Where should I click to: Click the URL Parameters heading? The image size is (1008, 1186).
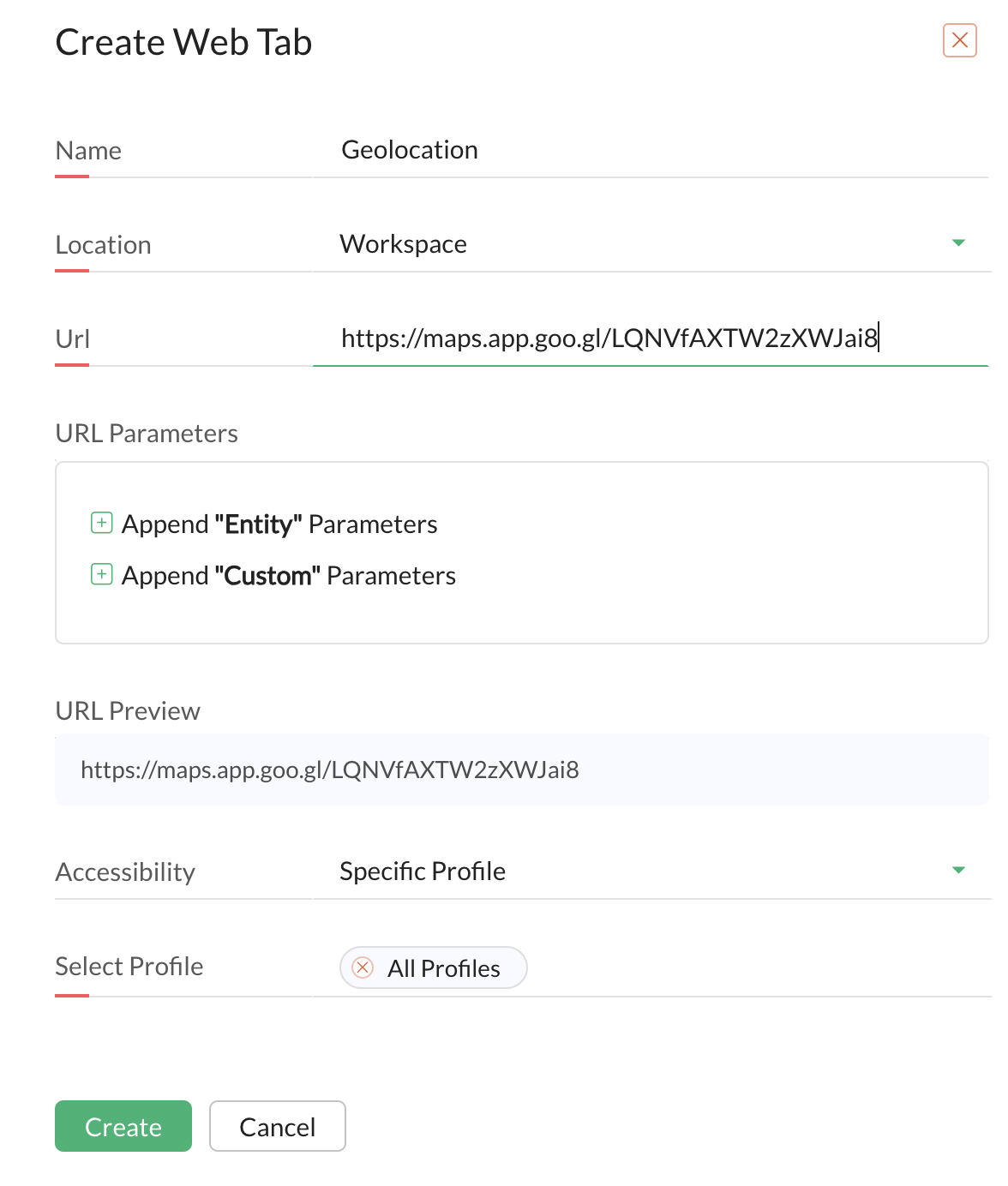[147, 434]
